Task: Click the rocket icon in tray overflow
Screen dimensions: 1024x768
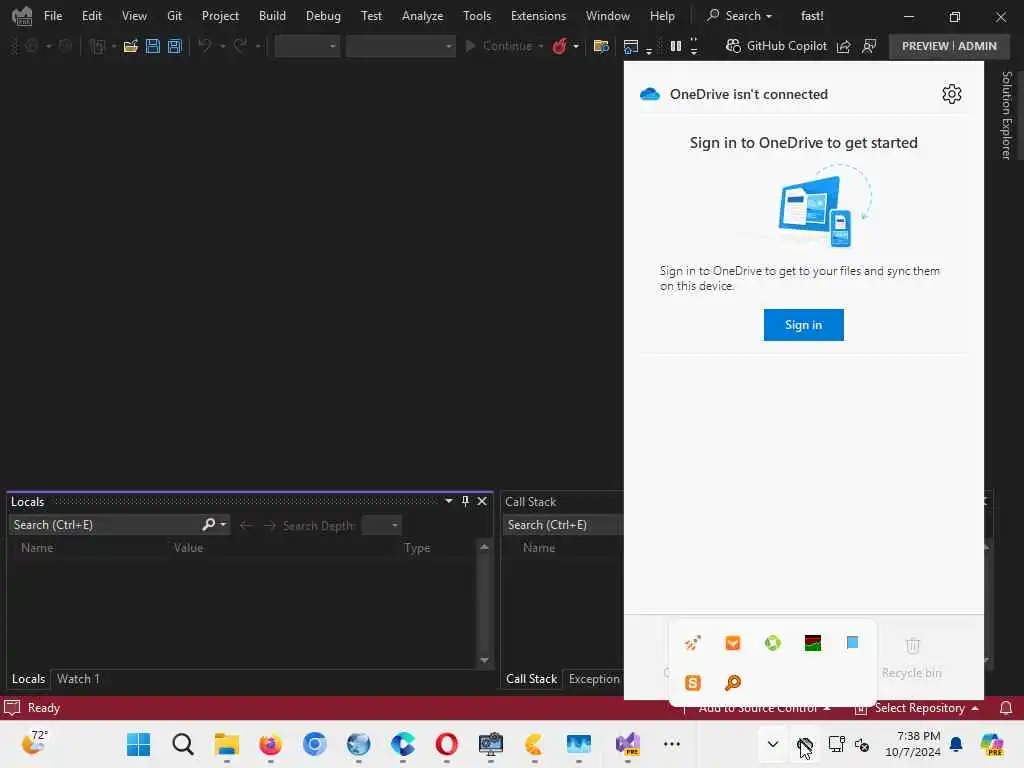Action: point(693,643)
